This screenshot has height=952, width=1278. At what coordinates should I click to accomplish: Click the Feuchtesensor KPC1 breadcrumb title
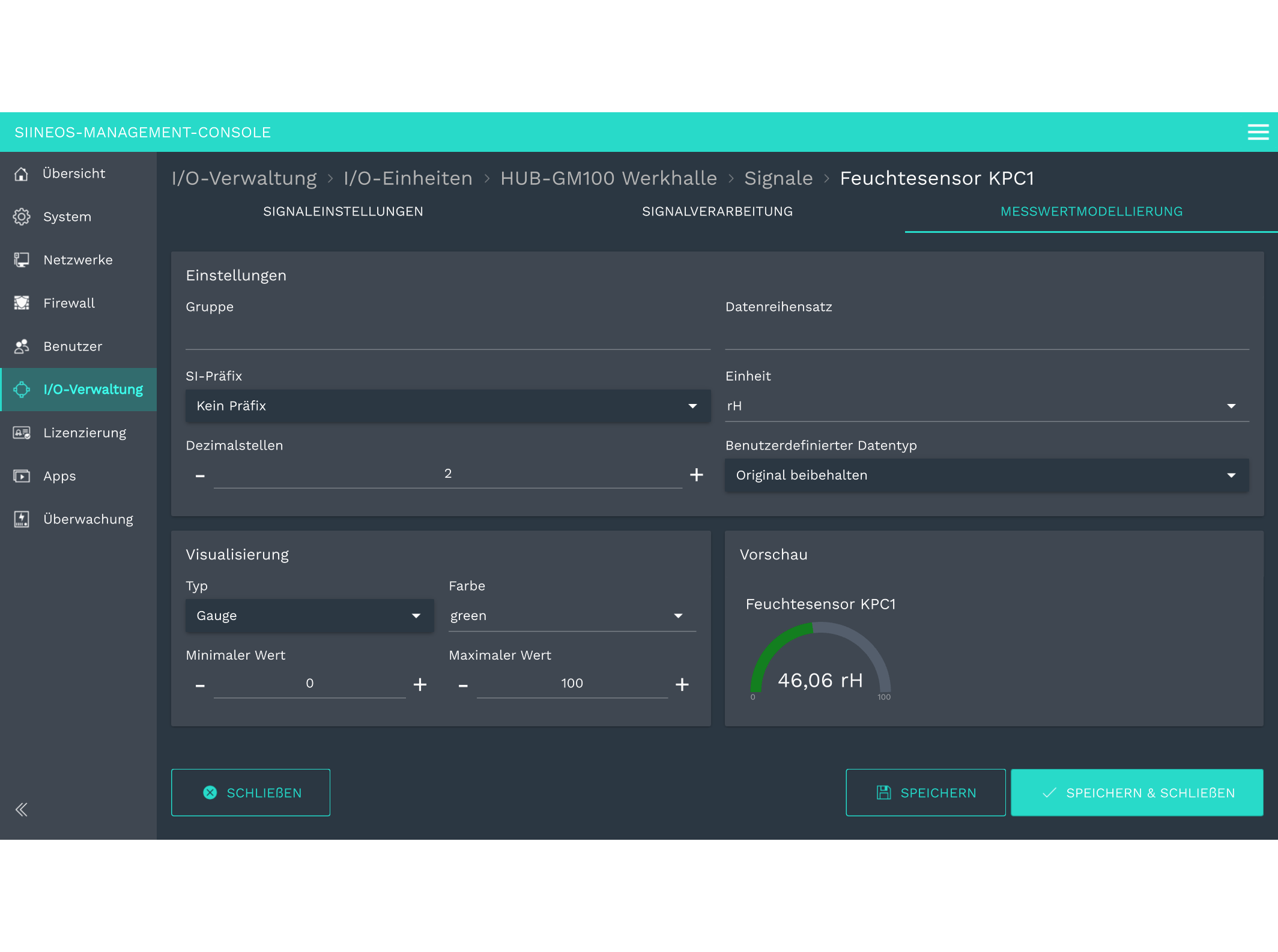point(937,178)
